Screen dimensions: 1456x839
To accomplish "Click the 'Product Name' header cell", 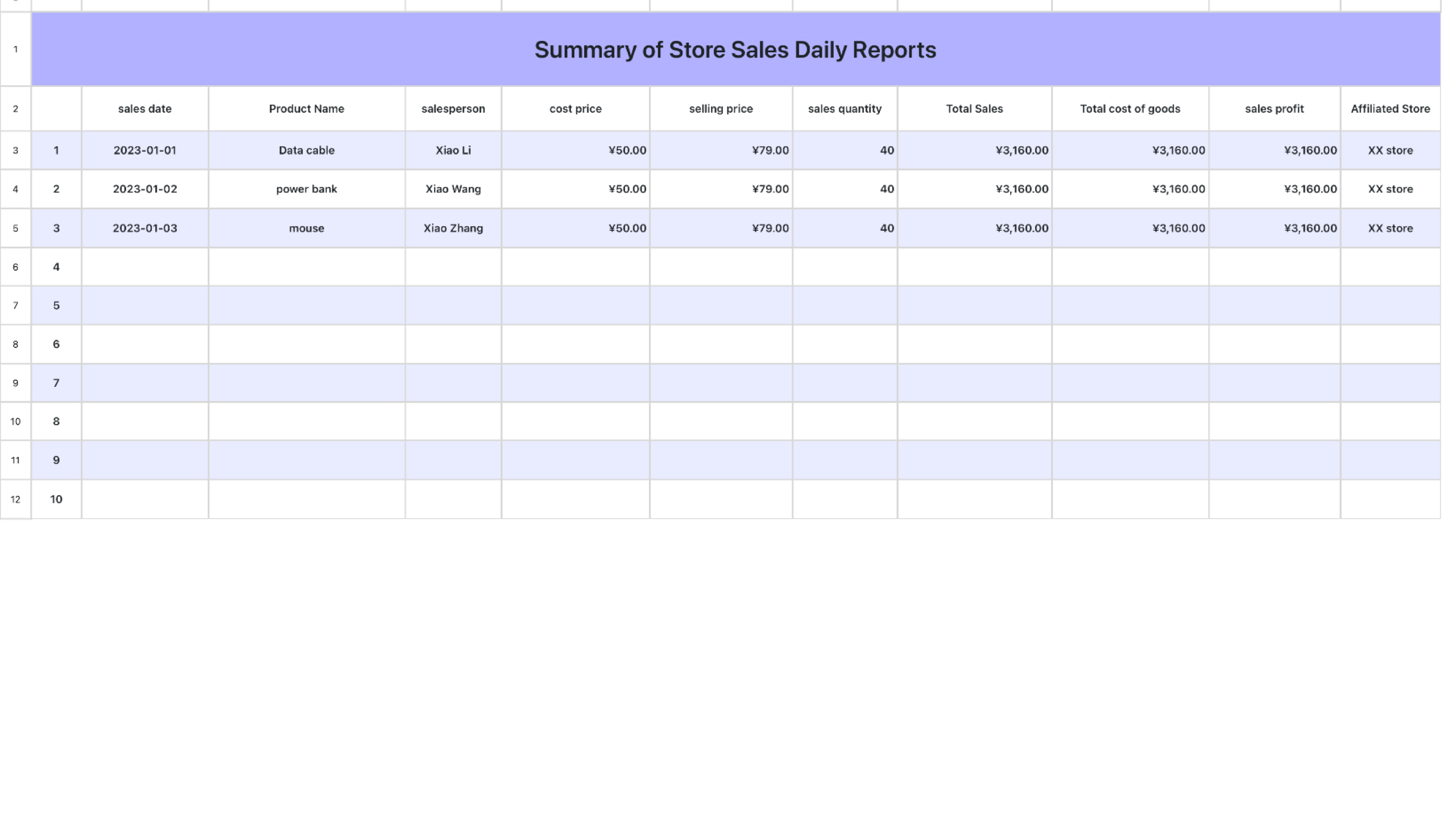I will [x=307, y=109].
